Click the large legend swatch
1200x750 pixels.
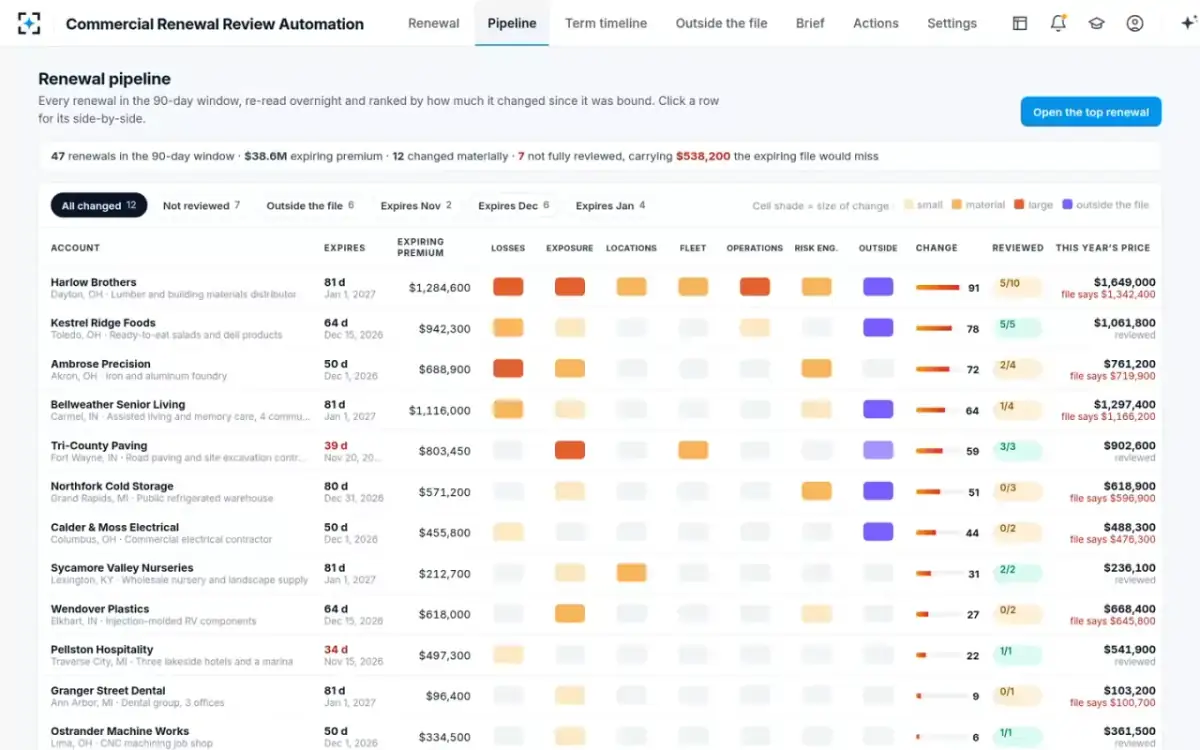click(1019, 205)
